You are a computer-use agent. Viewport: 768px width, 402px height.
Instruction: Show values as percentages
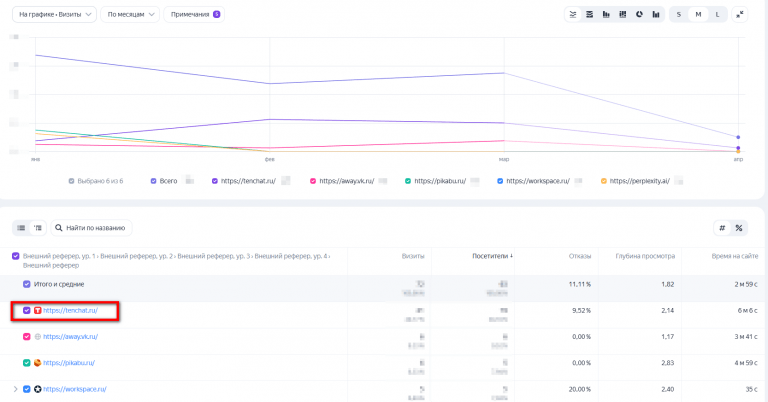pos(739,228)
